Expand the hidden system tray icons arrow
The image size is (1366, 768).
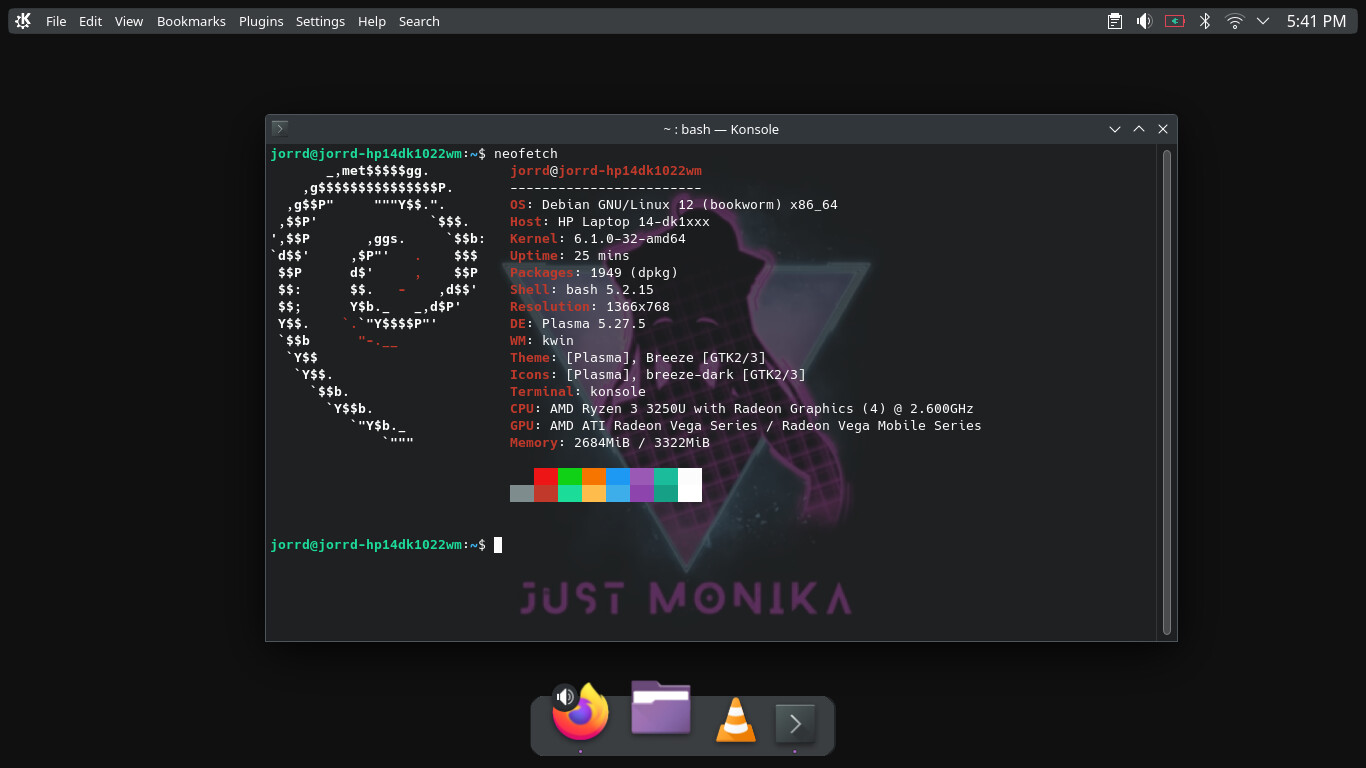(x=1263, y=21)
